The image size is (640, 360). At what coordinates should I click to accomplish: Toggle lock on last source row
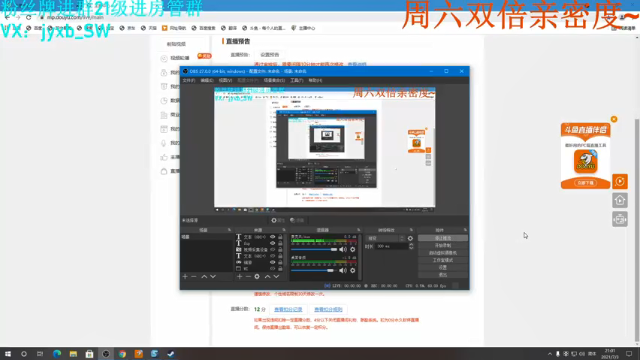tap(280, 269)
